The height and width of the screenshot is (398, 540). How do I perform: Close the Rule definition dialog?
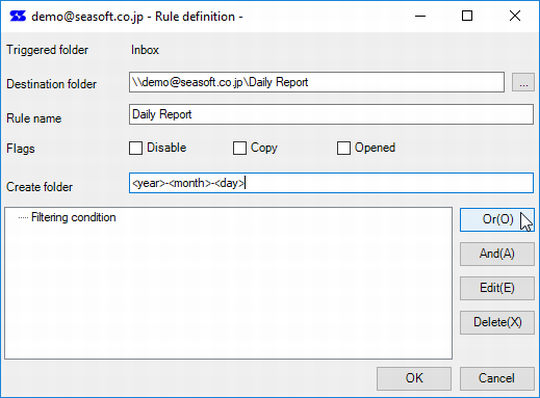point(515,16)
